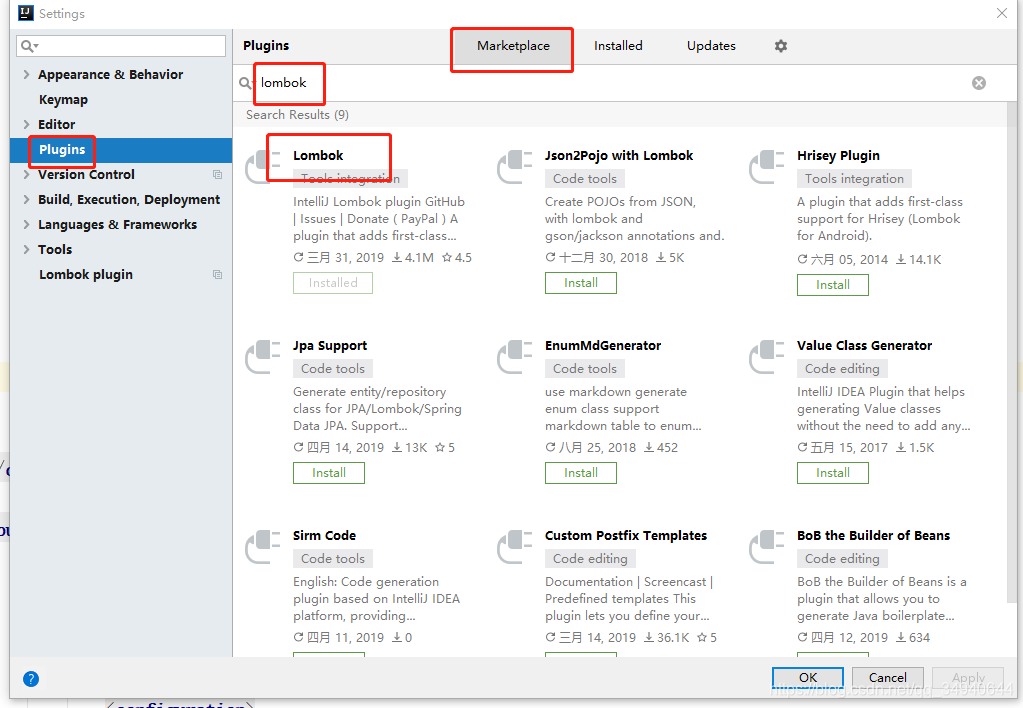Open the Value Class Generator title
This screenshot has width=1023, height=708.
(x=864, y=345)
